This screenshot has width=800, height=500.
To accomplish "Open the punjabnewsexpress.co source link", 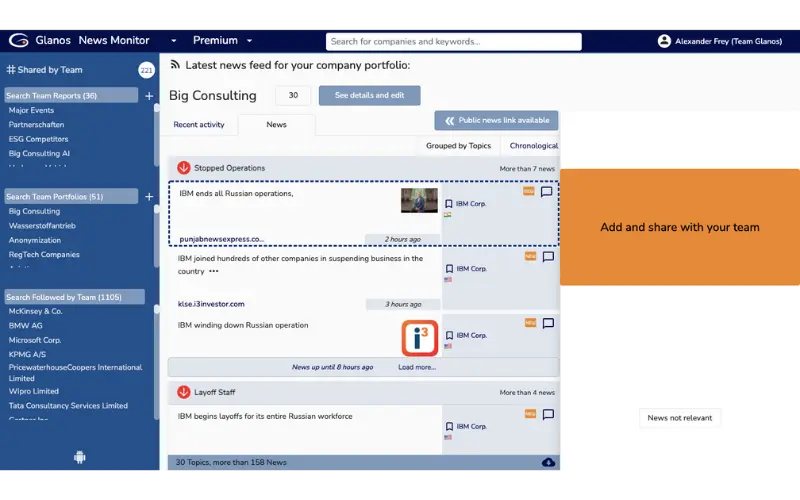I will click(221, 239).
